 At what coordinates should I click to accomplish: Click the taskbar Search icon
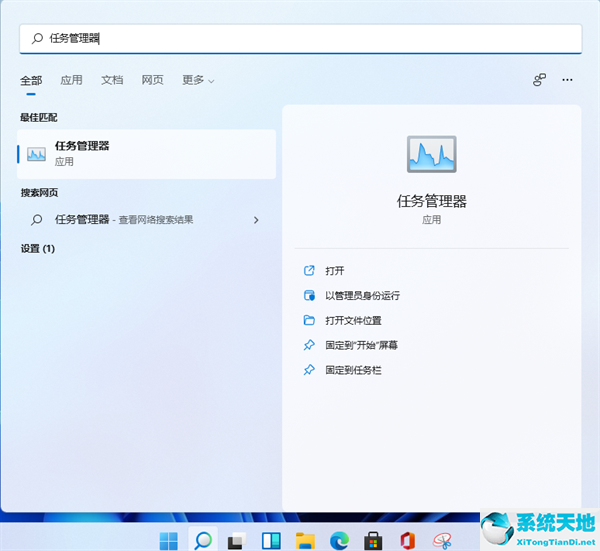coord(203,540)
